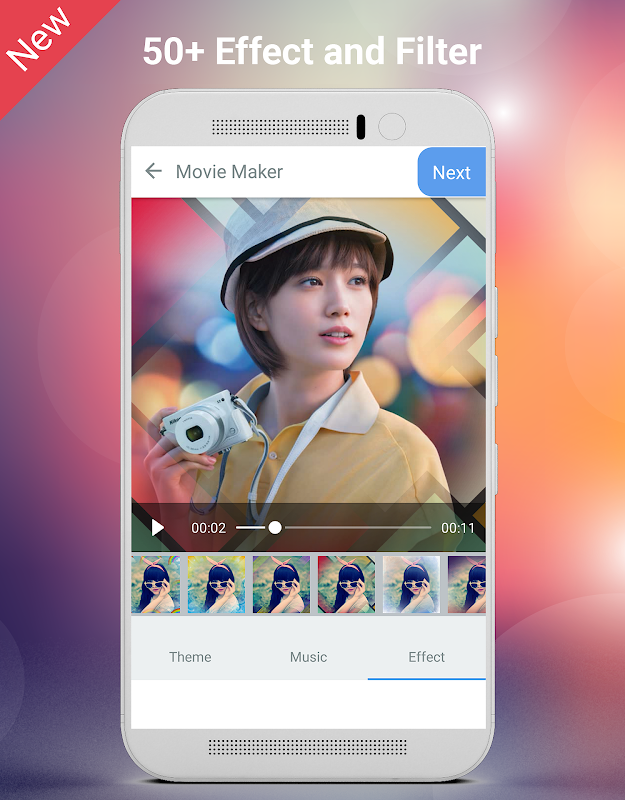625x800 pixels.
Task: Click the 00:11 total duration label
Action: 458,528
